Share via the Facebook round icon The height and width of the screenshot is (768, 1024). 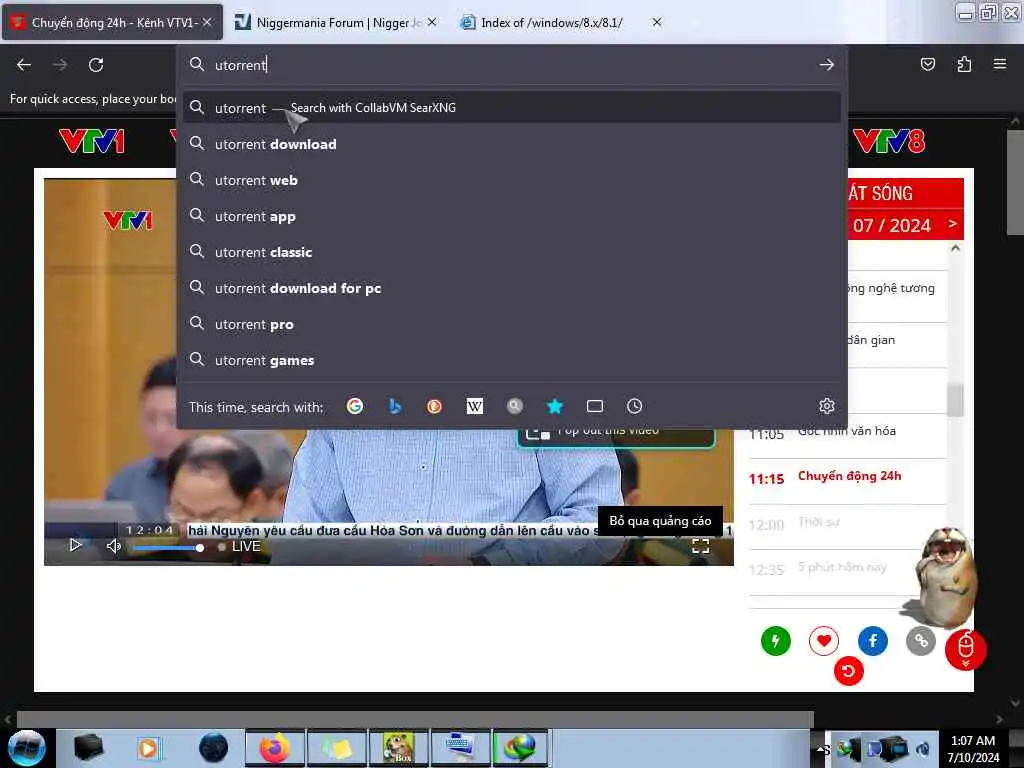[872, 641]
